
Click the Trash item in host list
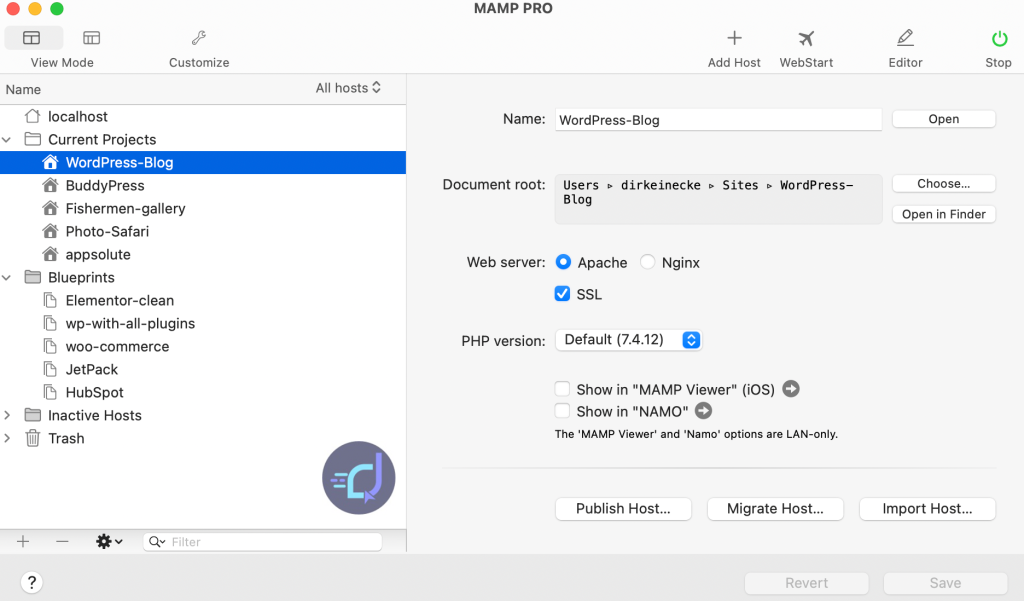point(203,438)
